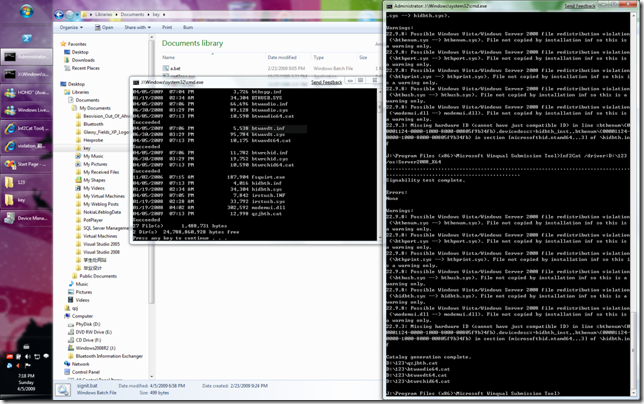644x404 pixels.
Task: Switch to the violation browser taskbar button
Action: pyautogui.click(x=26, y=146)
